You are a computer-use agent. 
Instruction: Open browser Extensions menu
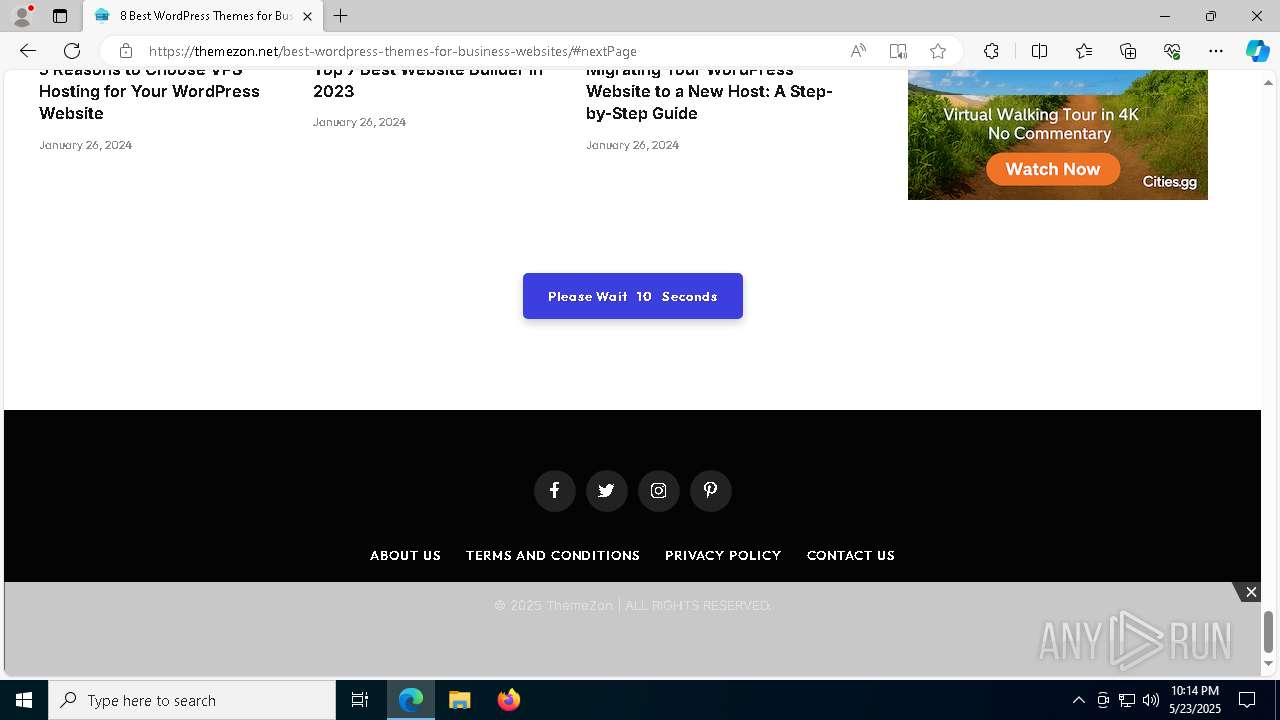(991, 51)
